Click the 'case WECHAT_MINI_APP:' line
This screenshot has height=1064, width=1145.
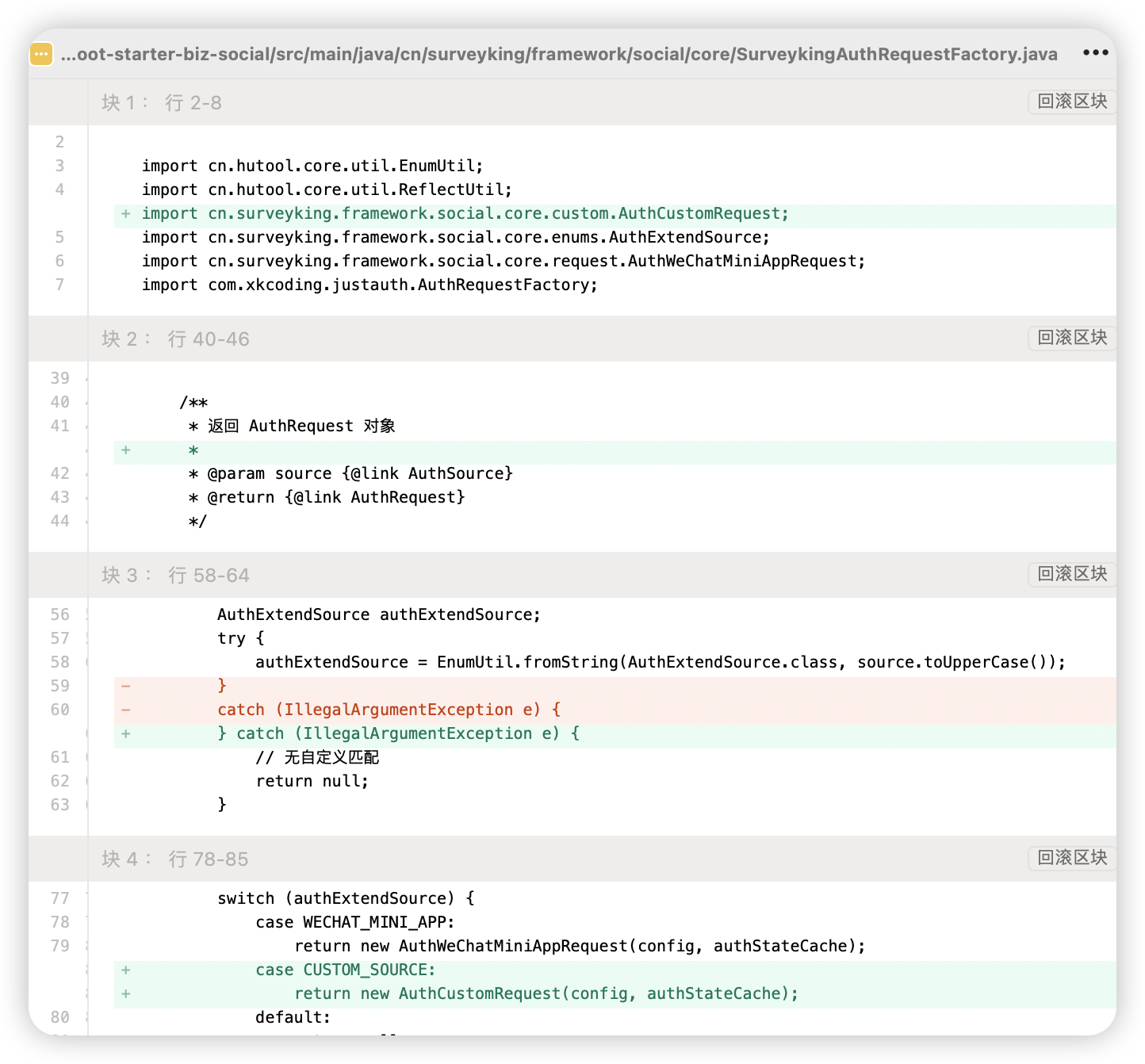coord(355,922)
